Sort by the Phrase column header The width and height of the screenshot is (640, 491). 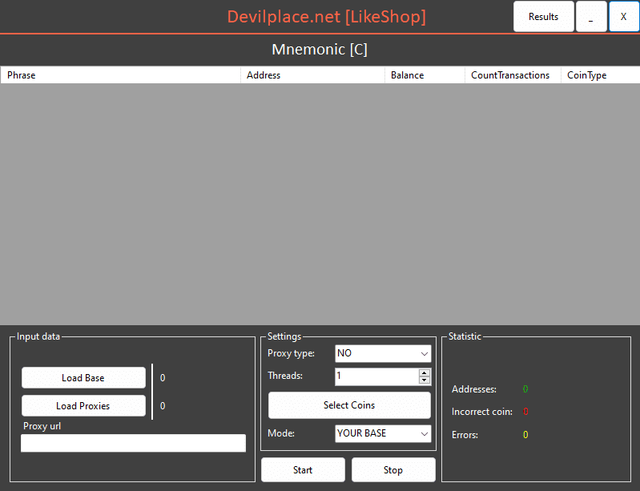coord(120,75)
